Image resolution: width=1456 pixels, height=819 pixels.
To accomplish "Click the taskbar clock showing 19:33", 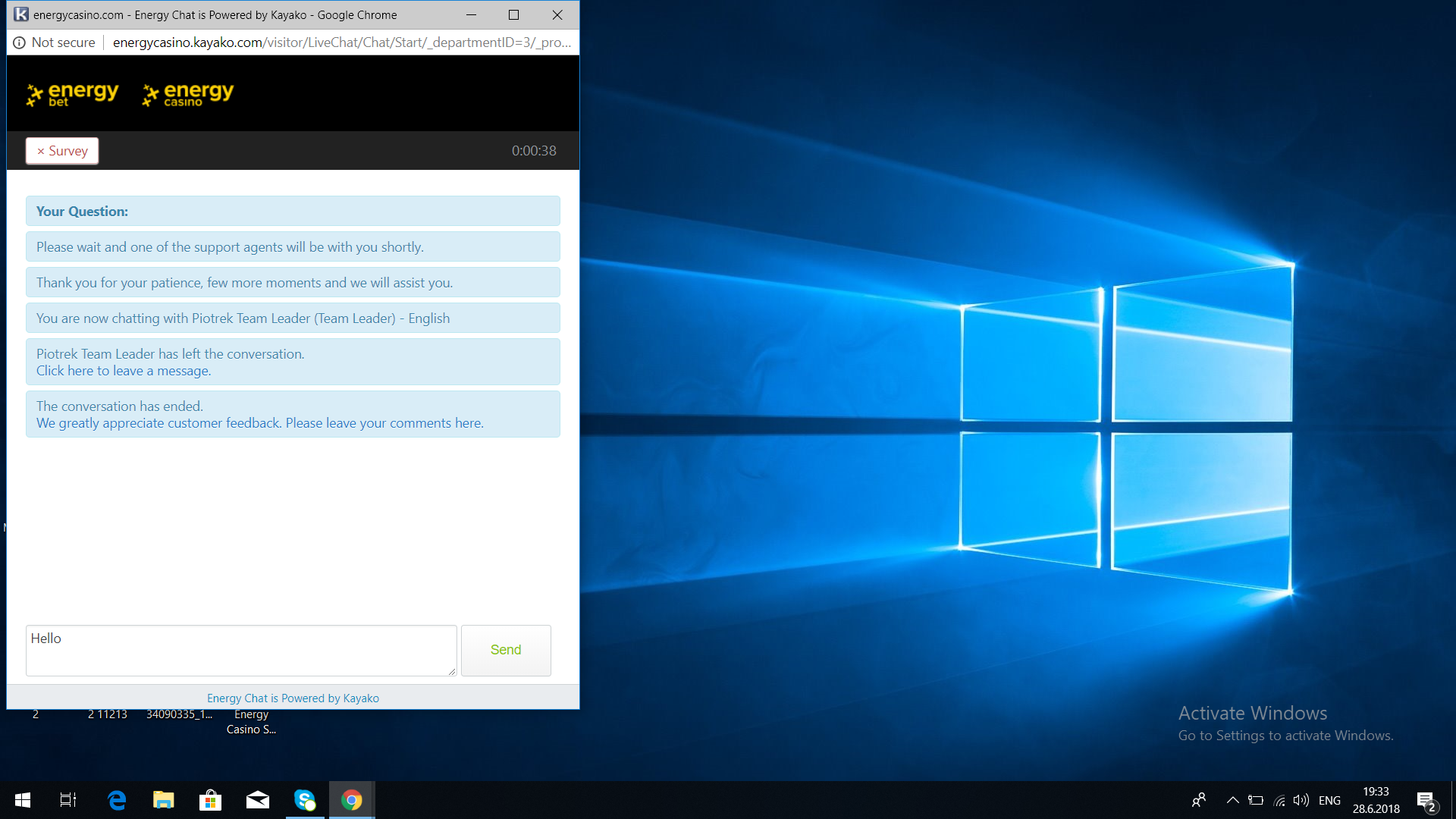I will [1376, 800].
